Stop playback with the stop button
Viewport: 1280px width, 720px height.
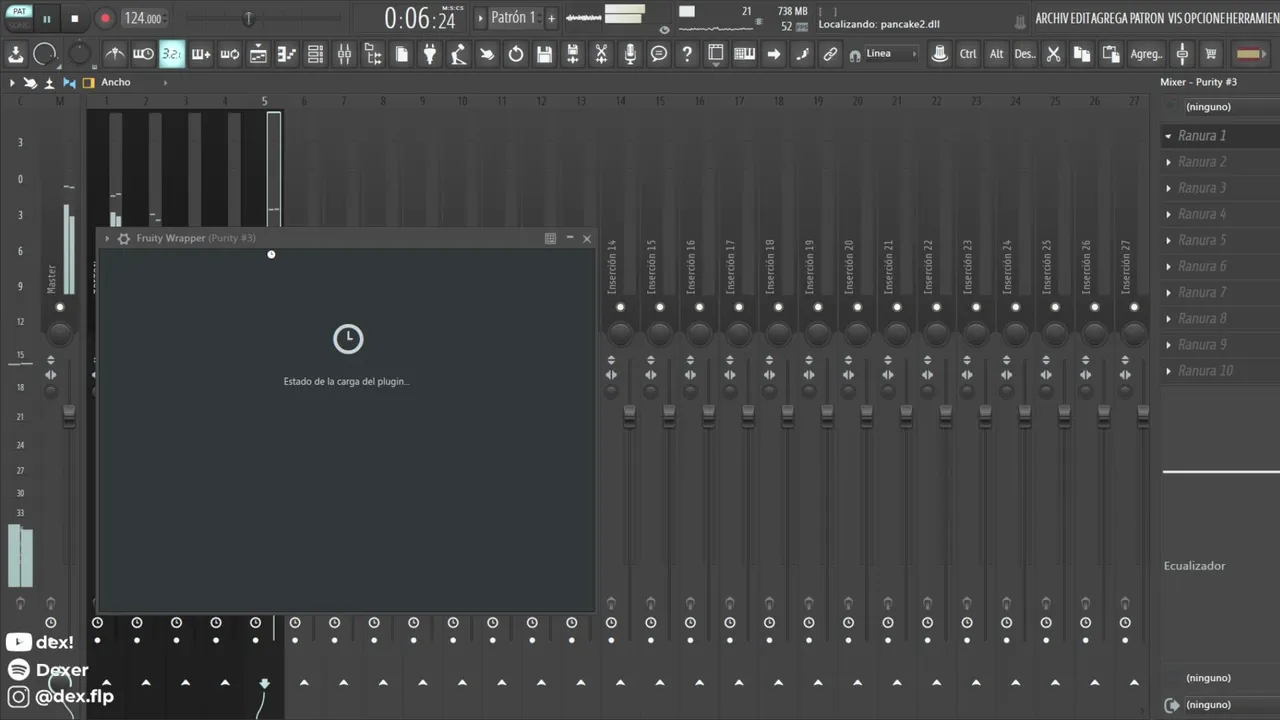[75, 18]
